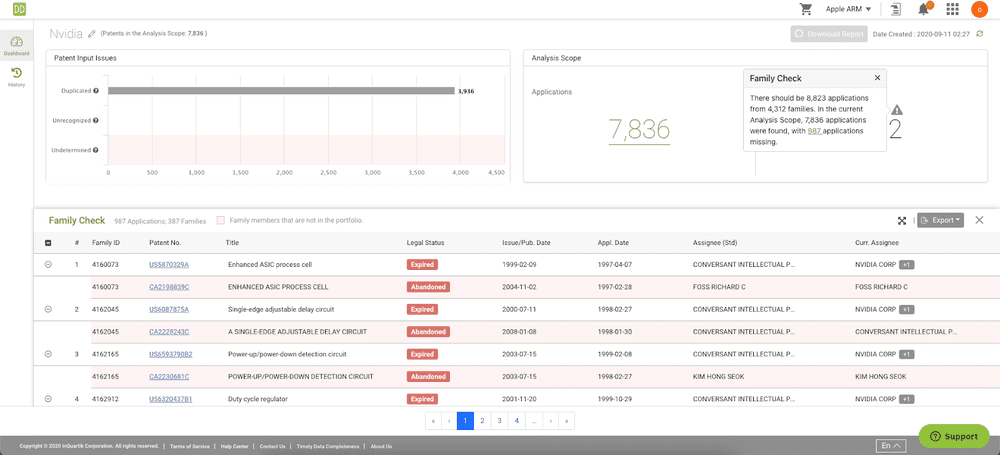This screenshot has height=455, width=1000.
Task: Collapse family row 2
Action: (48, 309)
